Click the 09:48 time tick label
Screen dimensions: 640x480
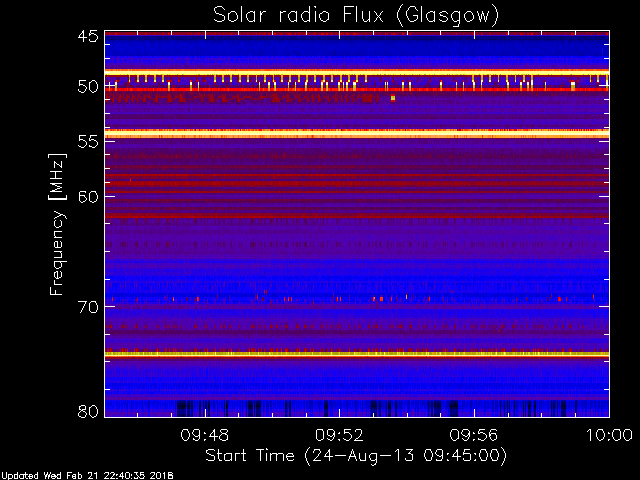tap(205, 435)
